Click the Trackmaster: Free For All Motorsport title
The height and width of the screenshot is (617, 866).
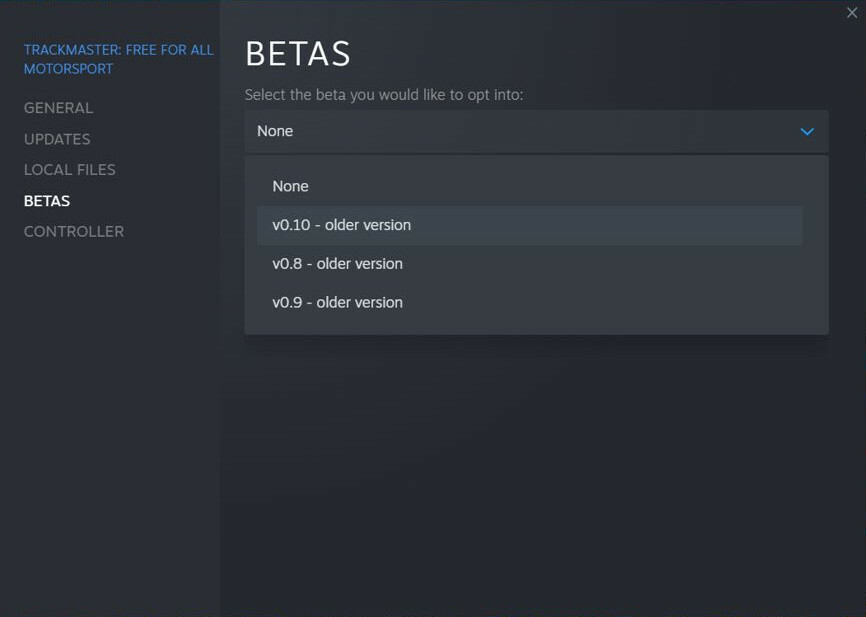click(x=118, y=50)
